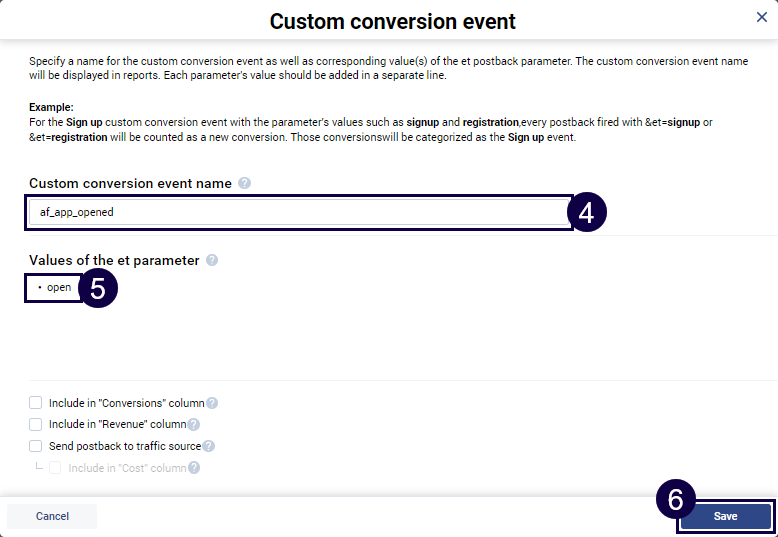Viewport: 778px width, 537px height.
Task: Show help for the Conversions column option
Action: point(212,403)
